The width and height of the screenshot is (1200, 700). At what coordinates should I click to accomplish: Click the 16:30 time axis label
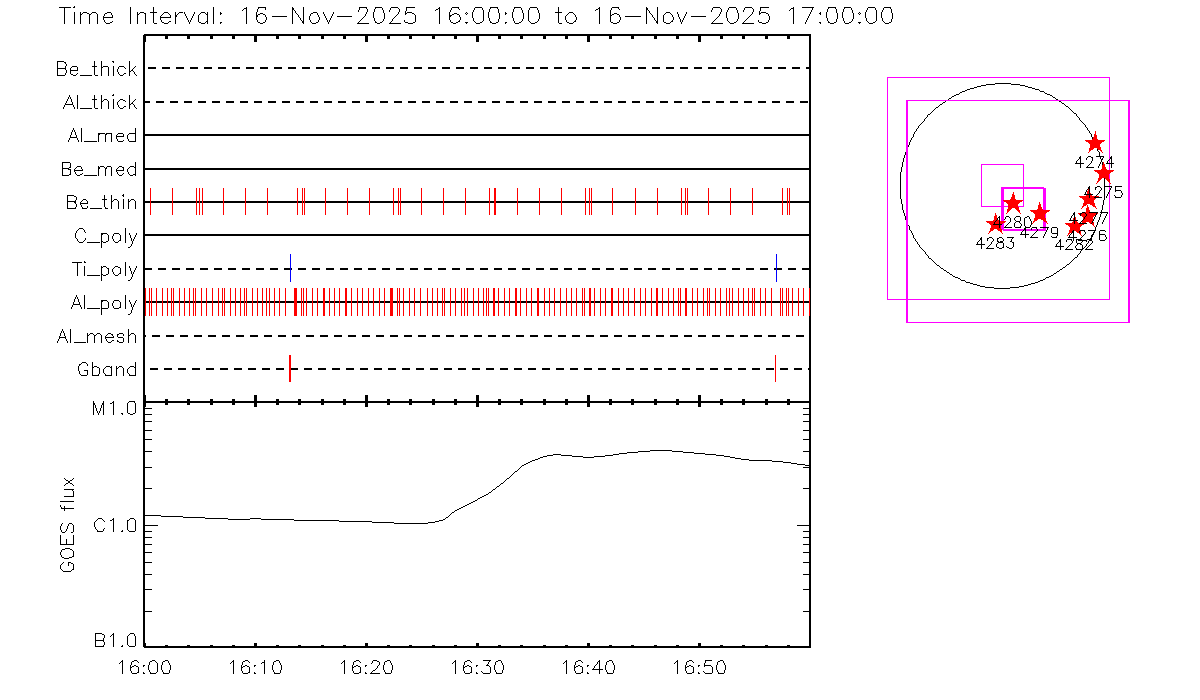[x=477, y=667]
